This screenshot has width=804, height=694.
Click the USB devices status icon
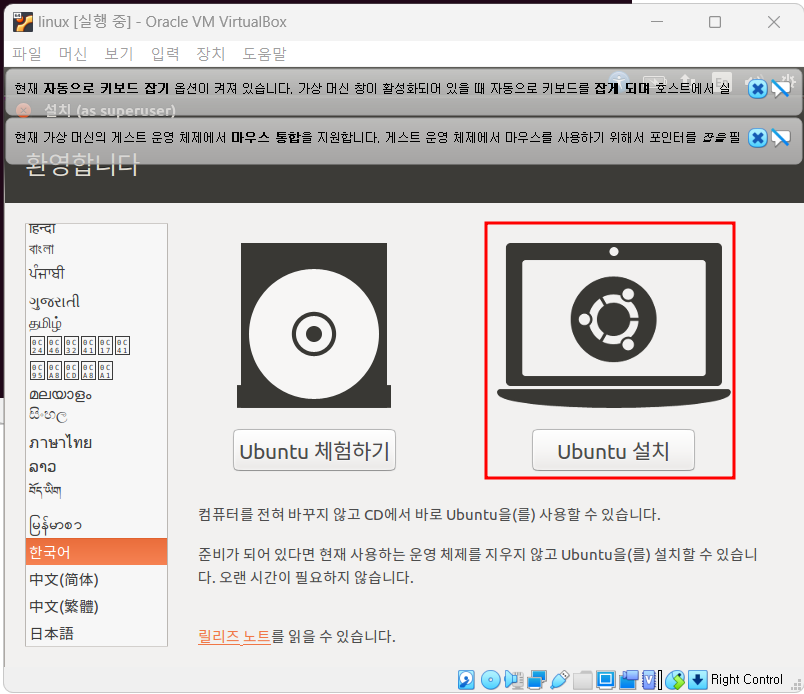coord(559,680)
